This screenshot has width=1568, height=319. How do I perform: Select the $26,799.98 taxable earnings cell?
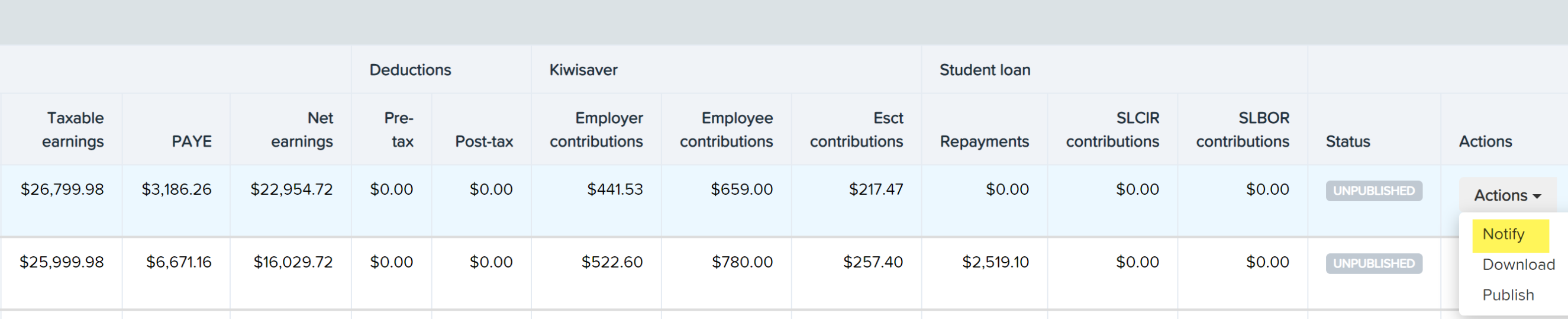62,189
